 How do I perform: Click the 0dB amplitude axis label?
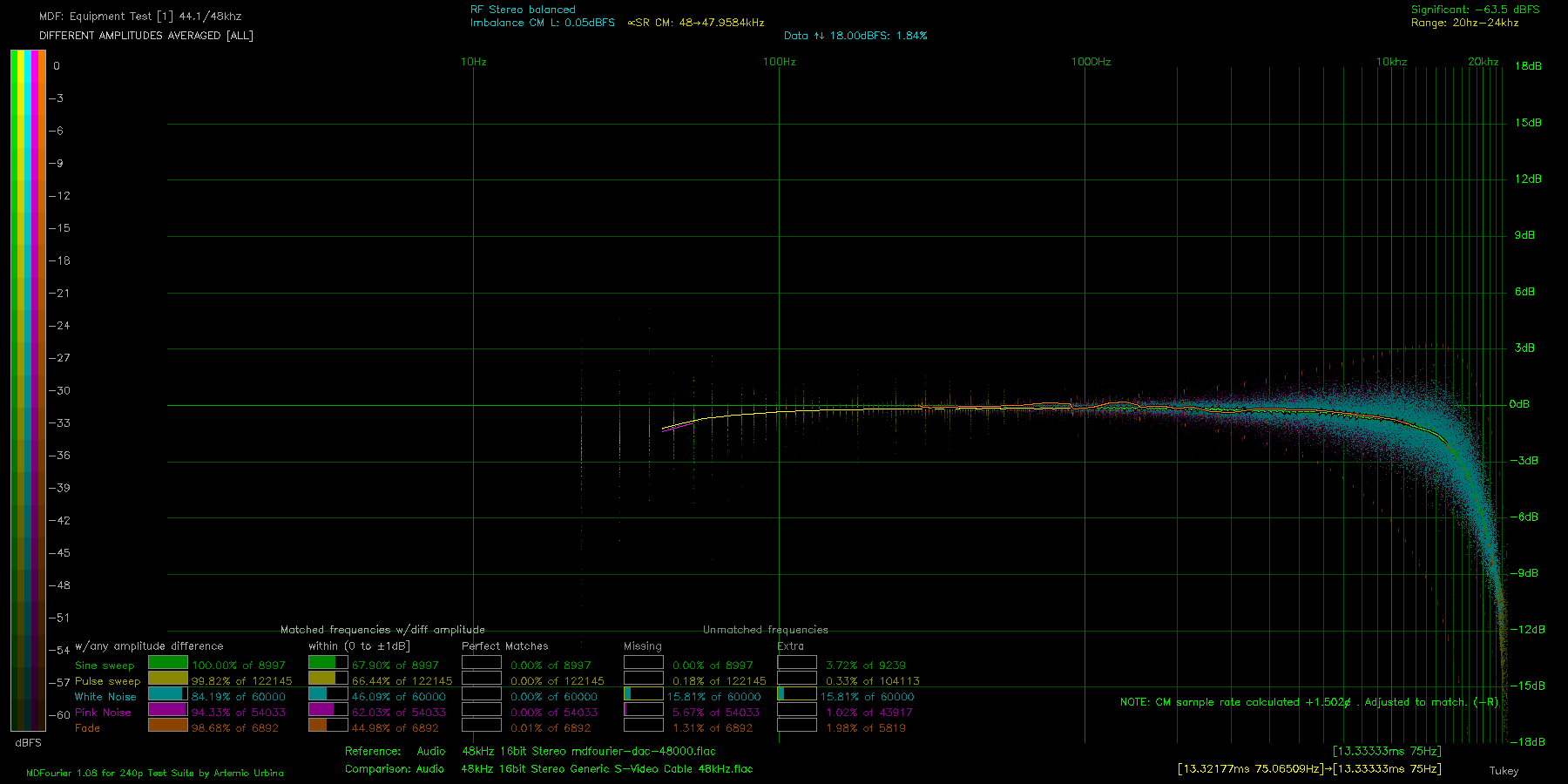1519,404
